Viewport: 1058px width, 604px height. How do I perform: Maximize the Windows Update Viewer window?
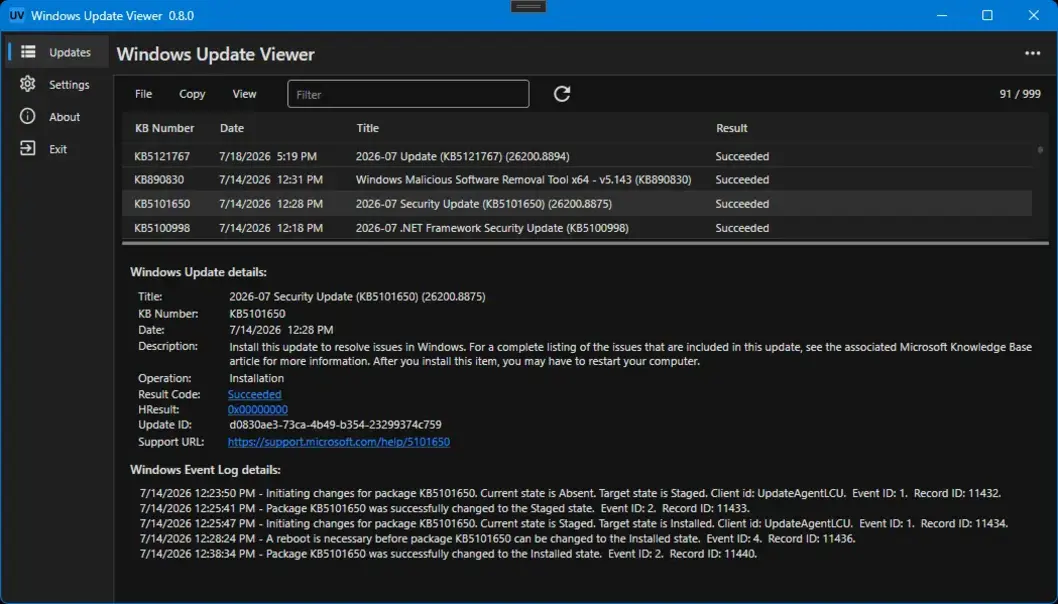click(986, 15)
